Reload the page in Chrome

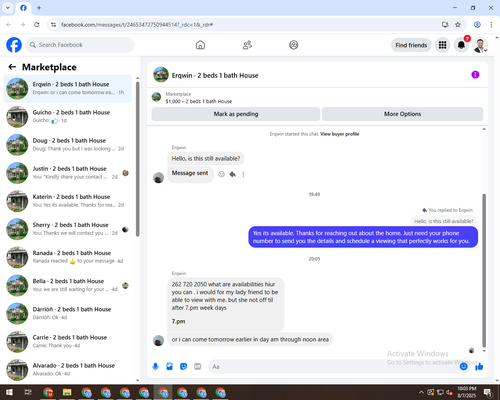pyautogui.click(x=37, y=25)
